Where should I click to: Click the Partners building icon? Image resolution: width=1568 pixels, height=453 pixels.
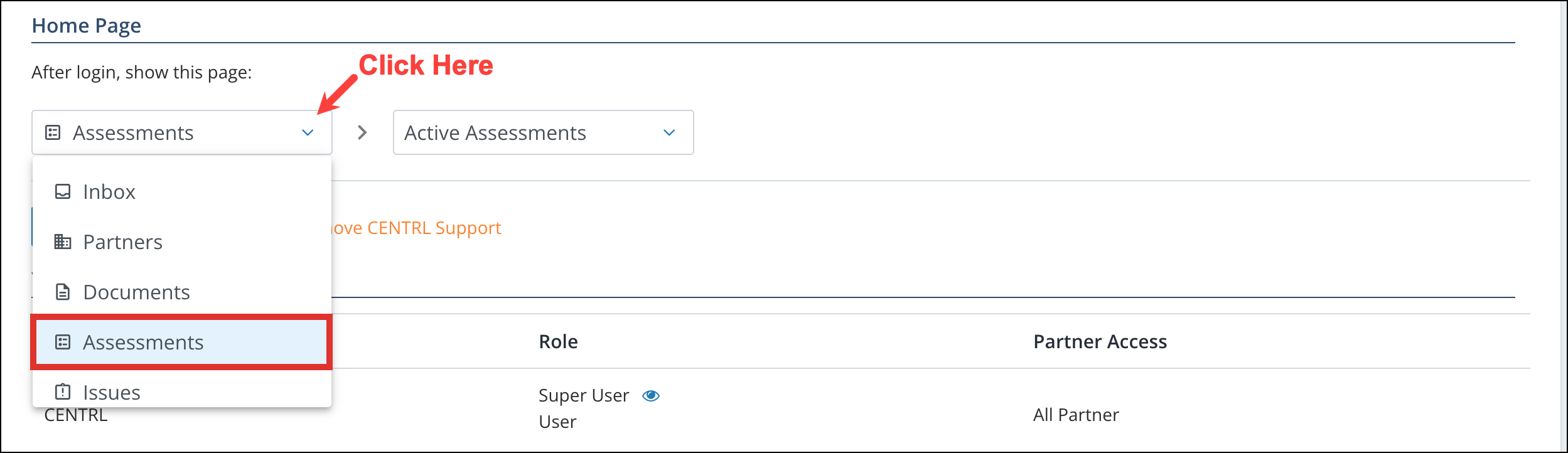click(62, 242)
